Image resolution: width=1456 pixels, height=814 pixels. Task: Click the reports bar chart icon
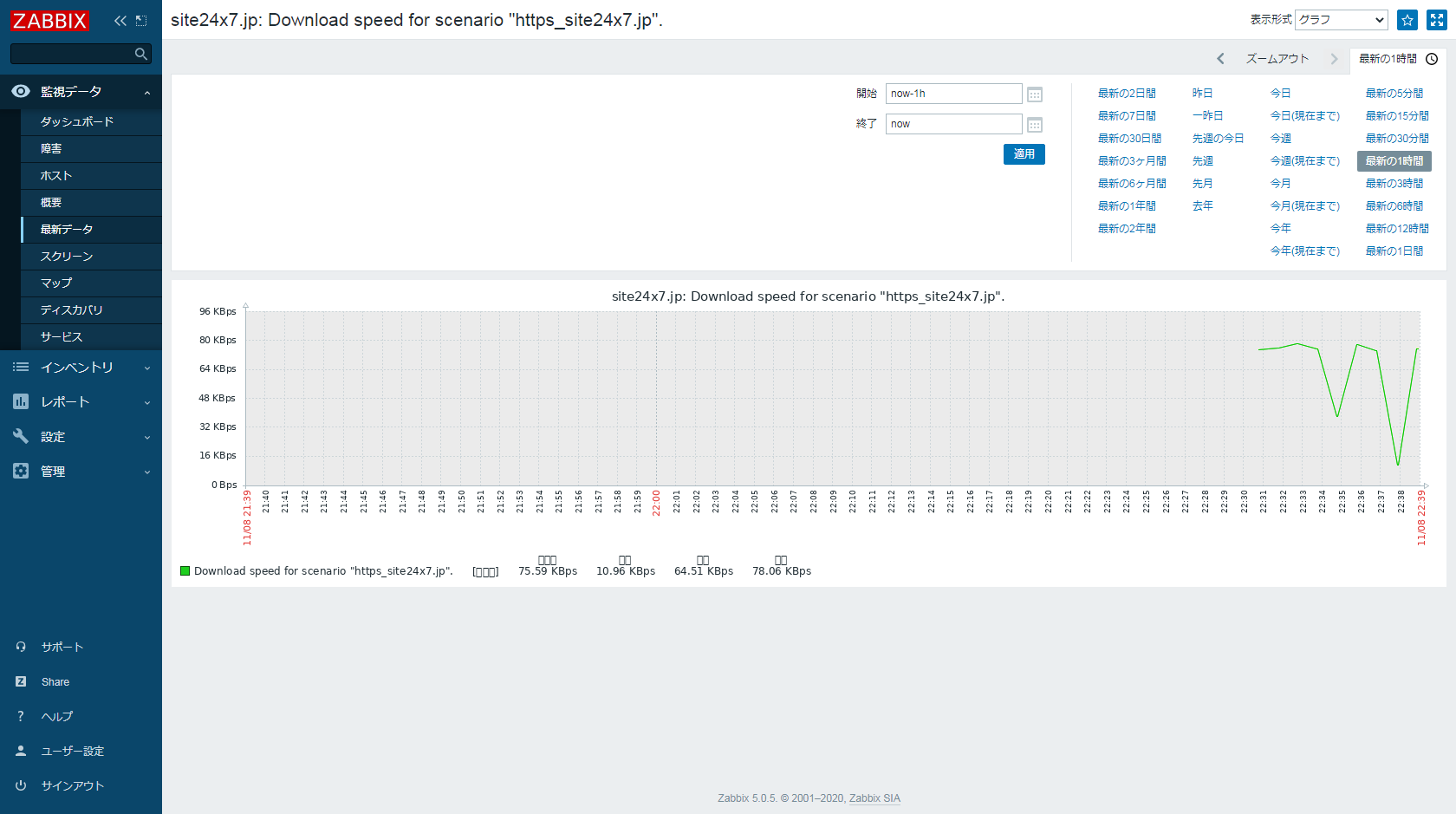[21, 401]
